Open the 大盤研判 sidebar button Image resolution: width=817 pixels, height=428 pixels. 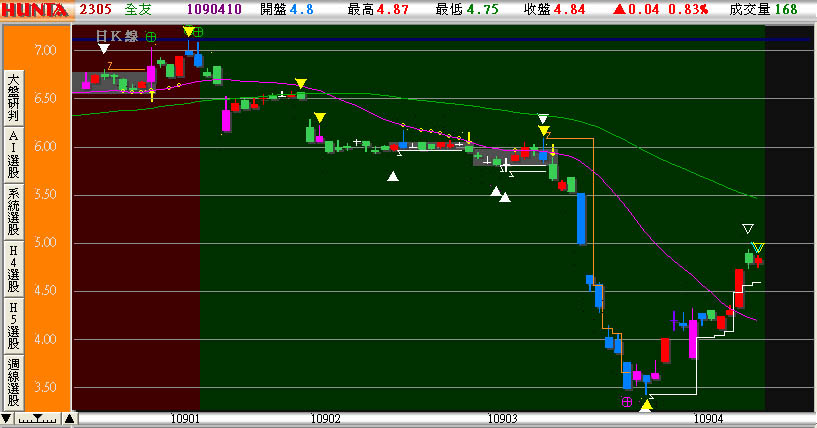pos(14,98)
